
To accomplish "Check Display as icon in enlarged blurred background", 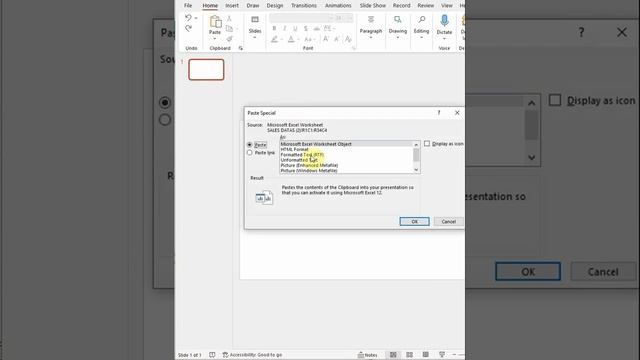I will [x=555, y=100].
